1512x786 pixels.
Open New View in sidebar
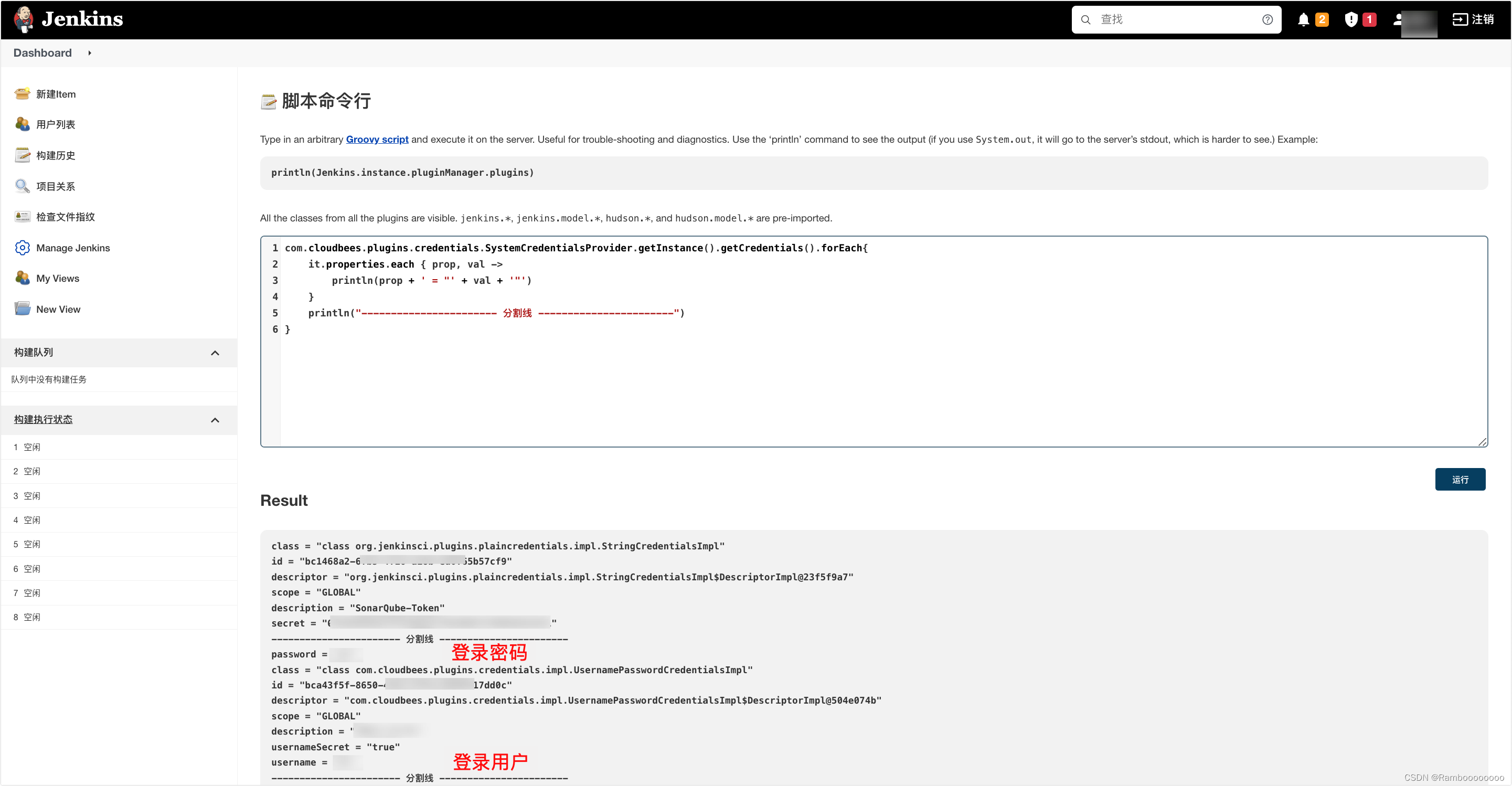coord(58,310)
